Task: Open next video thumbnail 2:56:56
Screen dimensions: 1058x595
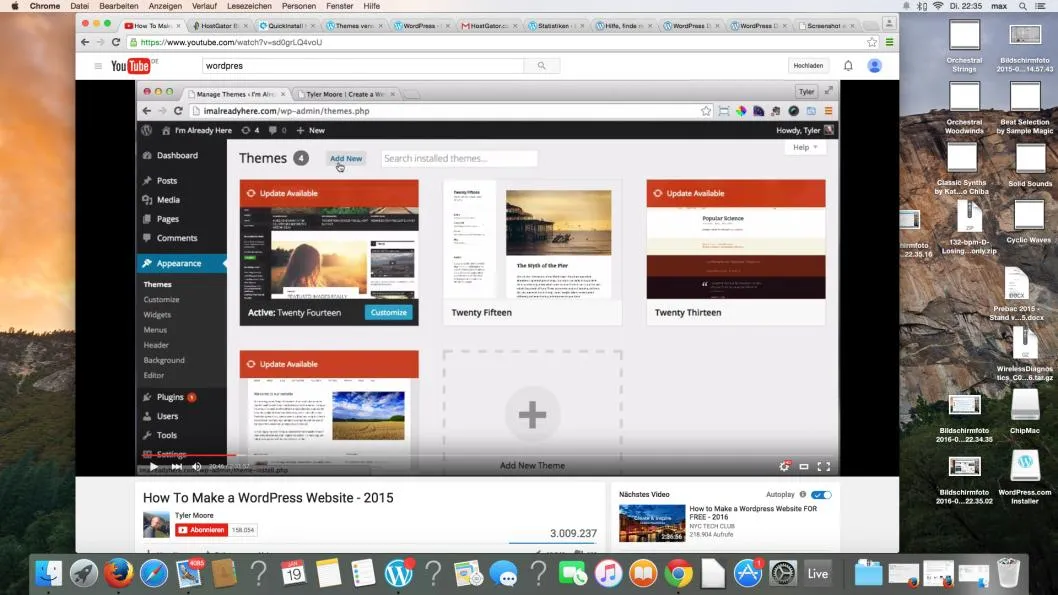Action: [652, 523]
